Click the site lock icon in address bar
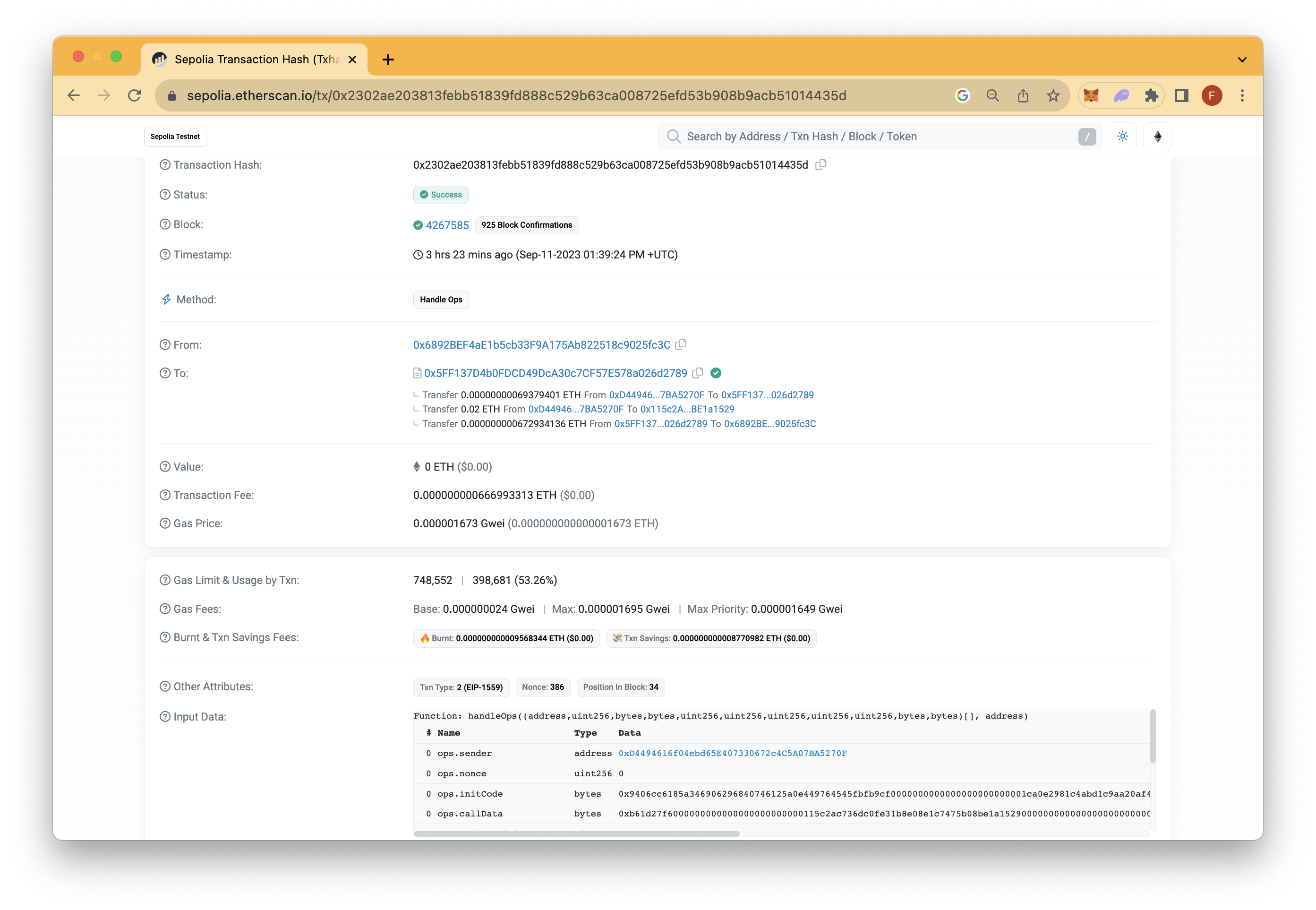The width and height of the screenshot is (1316, 910). 171,96
